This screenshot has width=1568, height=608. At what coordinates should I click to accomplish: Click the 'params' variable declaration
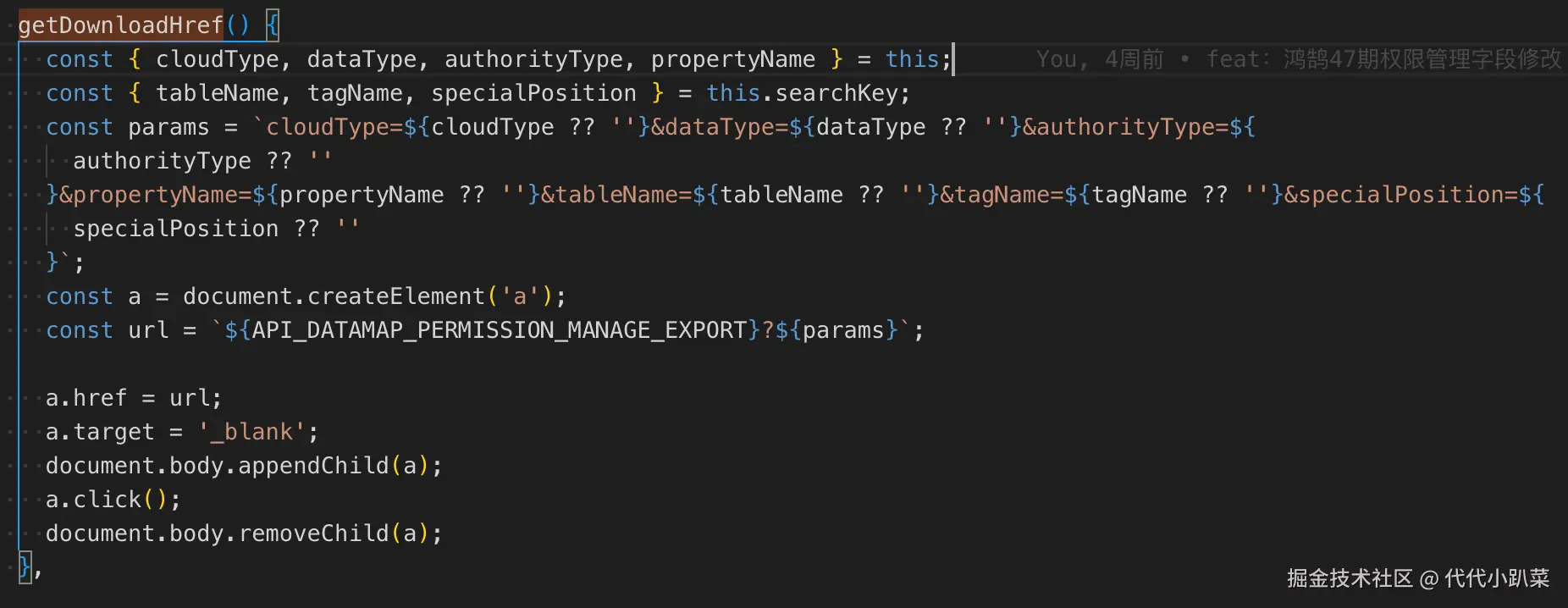click(x=168, y=127)
